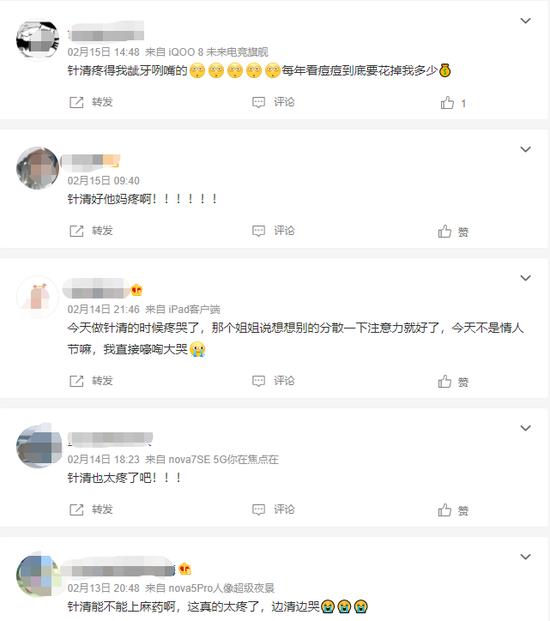
Task: Open comments on the 02月14日 21:46 post
Action: (273, 381)
